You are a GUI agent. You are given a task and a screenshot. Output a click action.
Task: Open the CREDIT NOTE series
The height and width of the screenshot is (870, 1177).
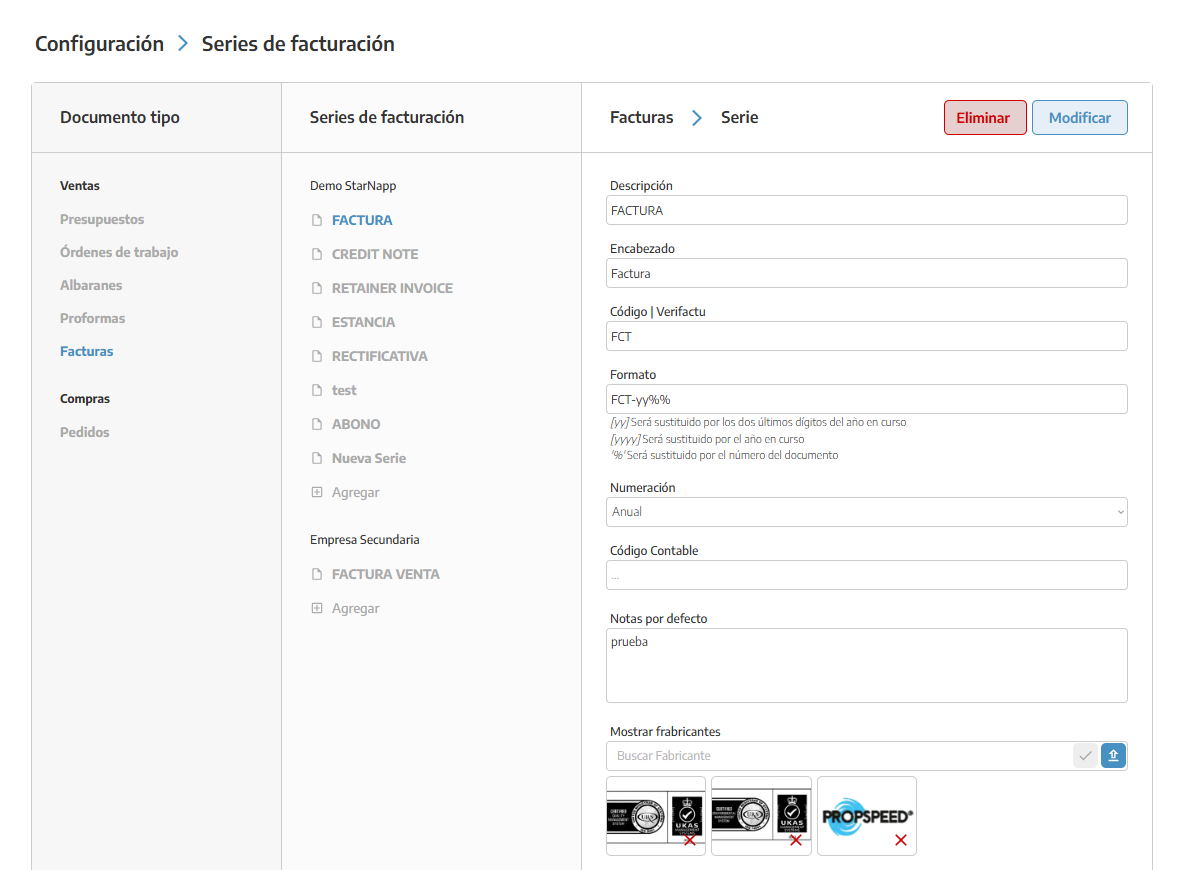click(375, 254)
